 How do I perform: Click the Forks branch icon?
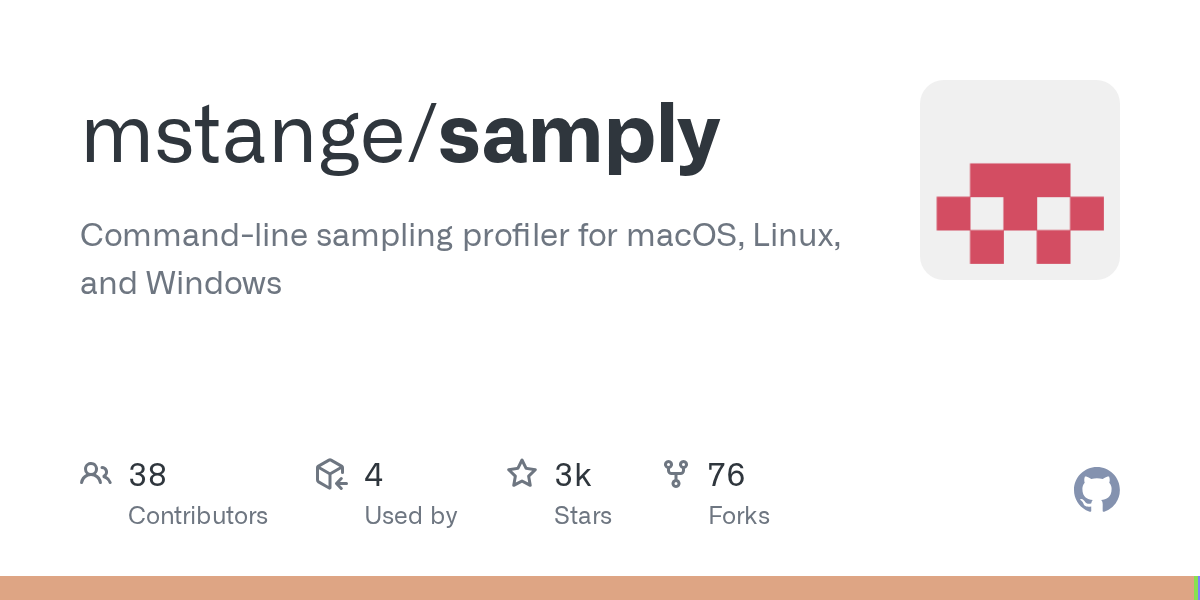pyautogui.click(x=676, y=474)
